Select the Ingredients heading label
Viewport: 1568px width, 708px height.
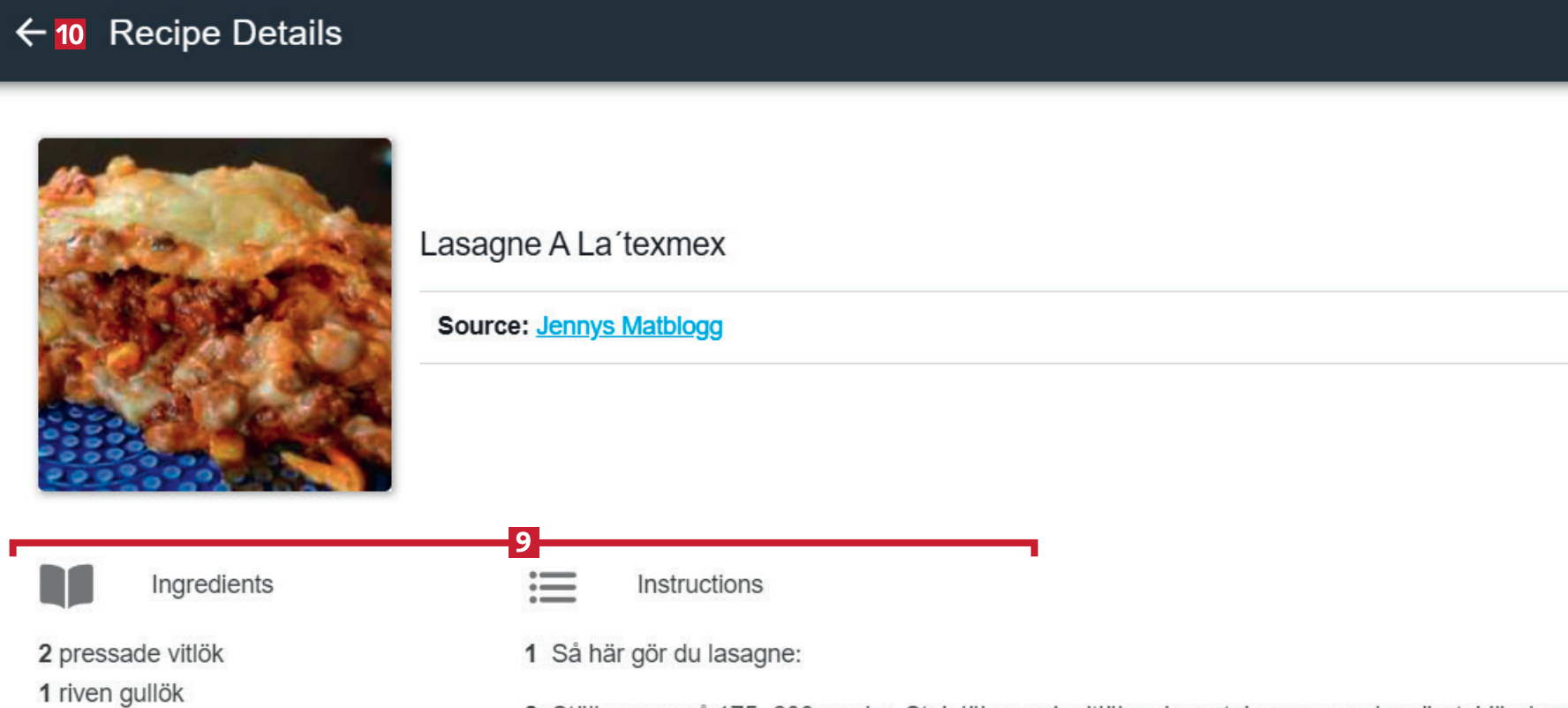tap(212, 584)
